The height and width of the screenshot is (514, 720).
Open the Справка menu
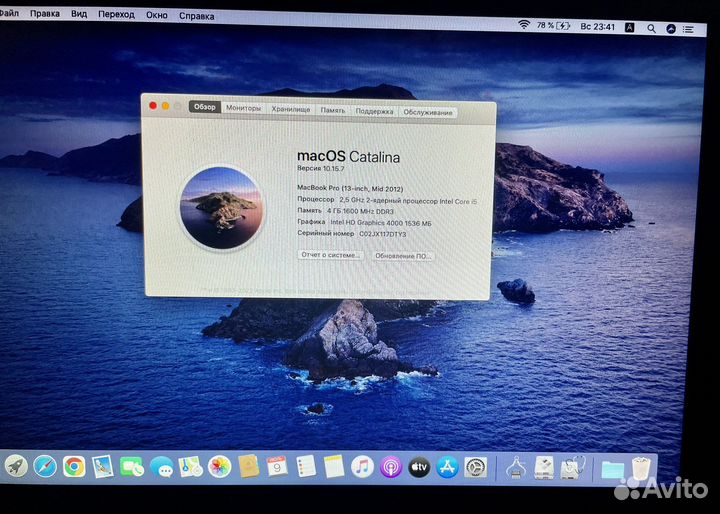coord(196,16)
